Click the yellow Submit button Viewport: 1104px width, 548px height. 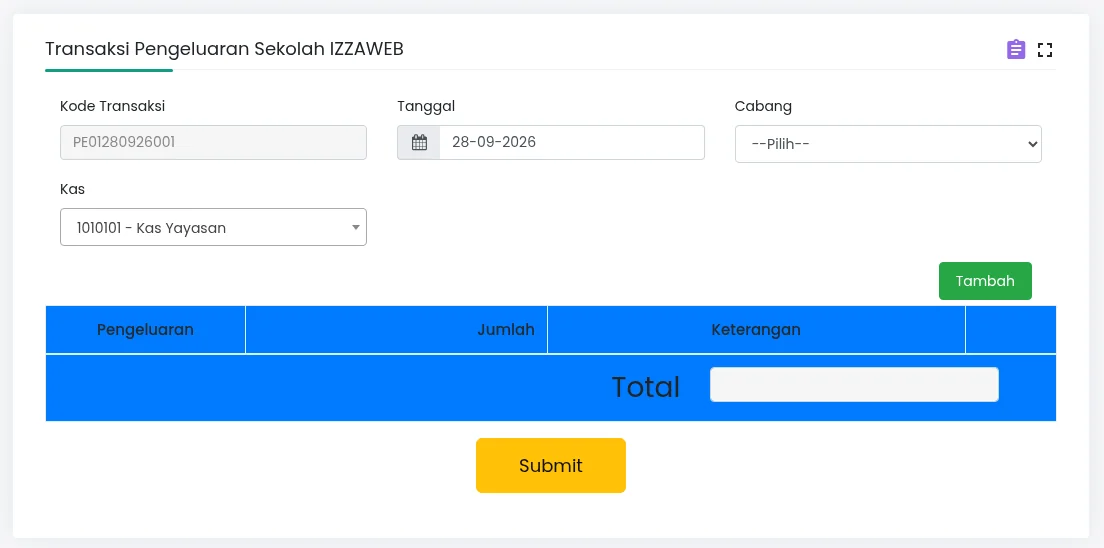[551, 466]
